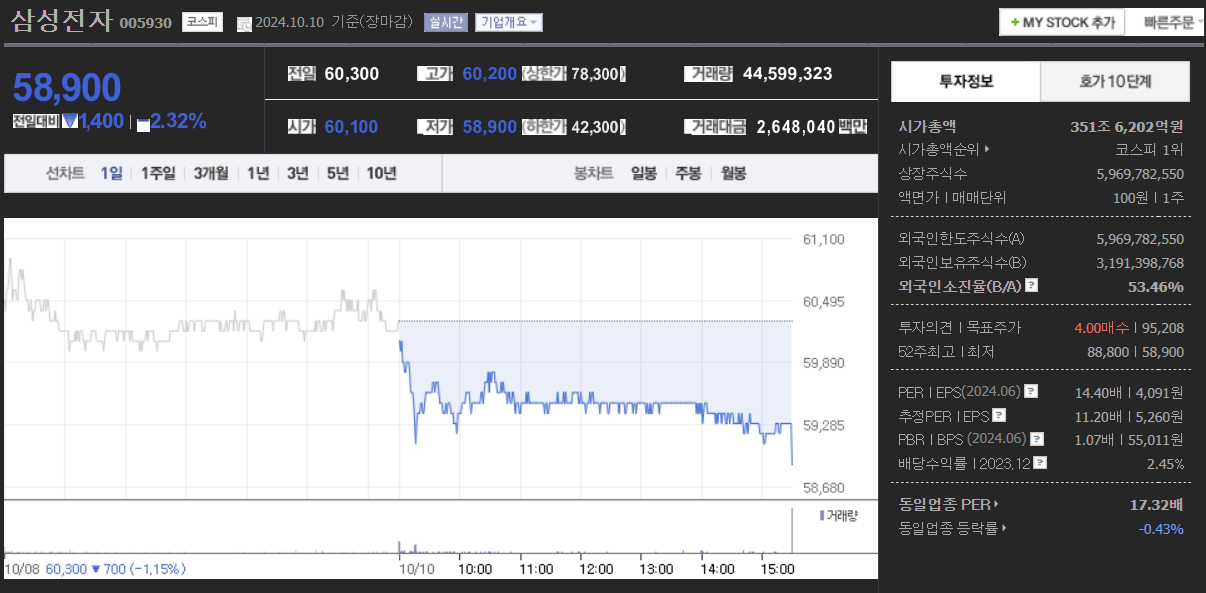This screenshot has height=593, width=1206.
Task: Click the 하한가 value 42,300
Action: coord(596,127)
